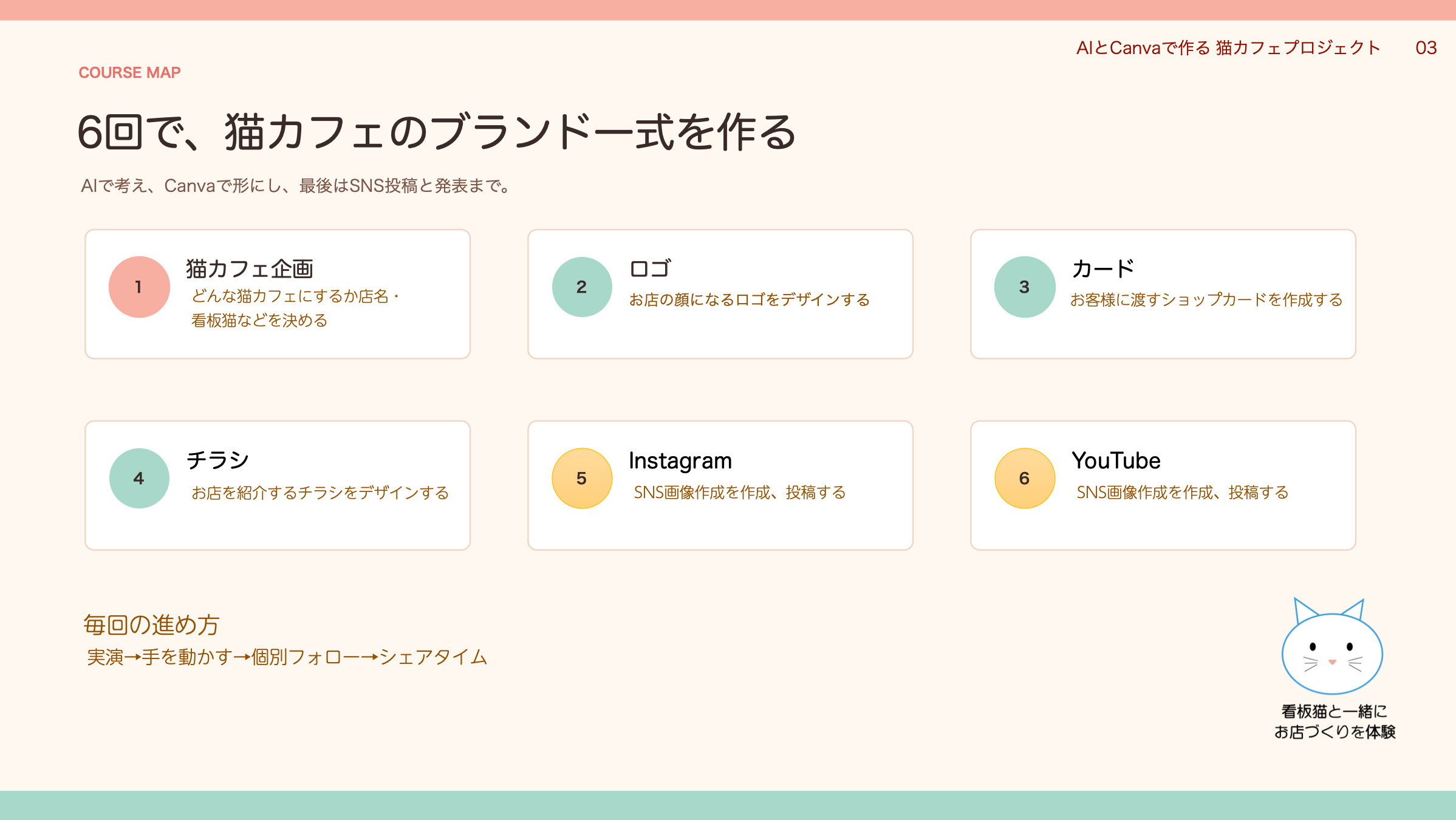1456x820 pixels.
Task: Click the flow text 実演→手を動かす→個別フォロー→シェアタイム
Action: click(x=287, y=657)
